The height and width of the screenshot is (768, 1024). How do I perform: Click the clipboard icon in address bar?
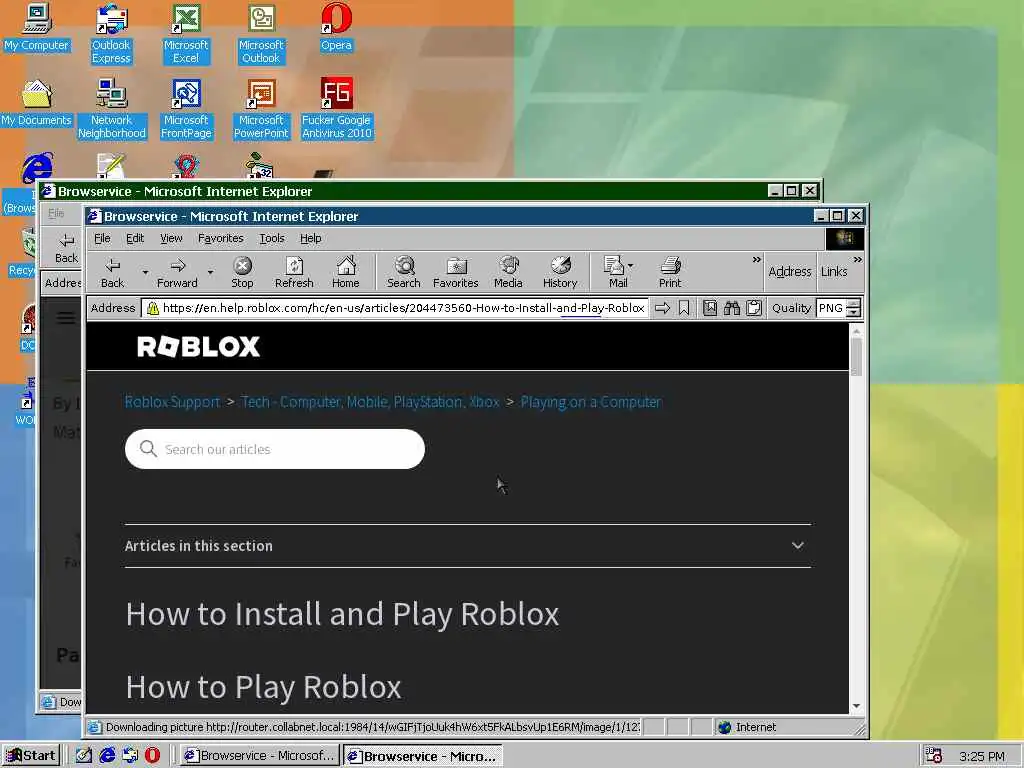click(754, 308)
